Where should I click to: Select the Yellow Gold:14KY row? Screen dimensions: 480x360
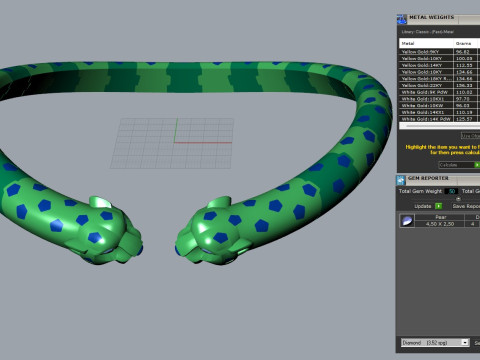coord(439,65)
